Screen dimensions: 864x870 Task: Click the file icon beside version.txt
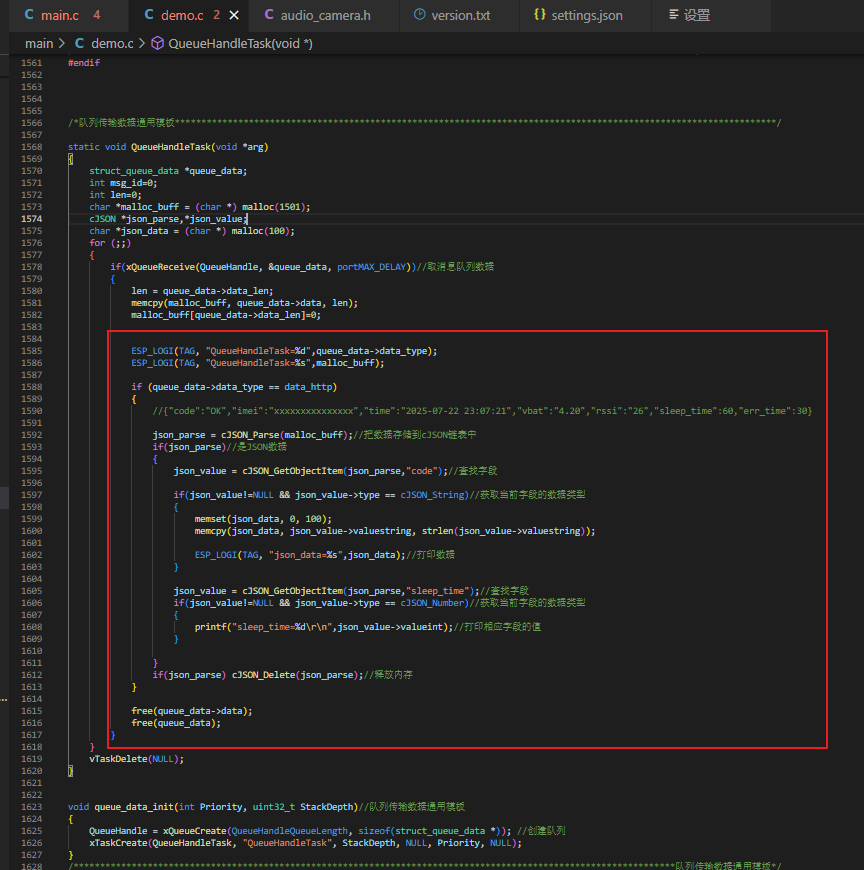click(x=420, y=14)
